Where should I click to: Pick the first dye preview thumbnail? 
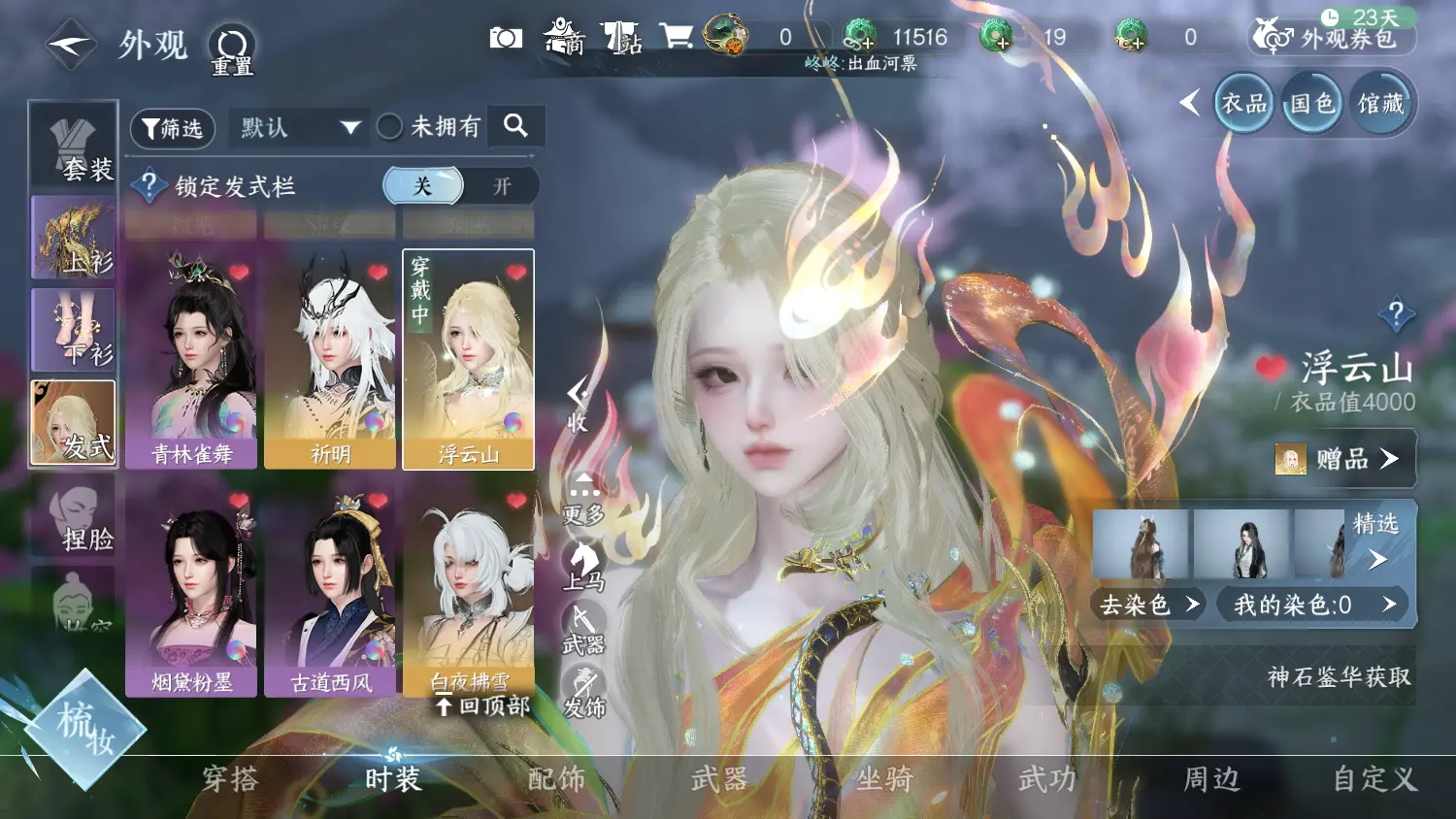tap(1141, 543)
